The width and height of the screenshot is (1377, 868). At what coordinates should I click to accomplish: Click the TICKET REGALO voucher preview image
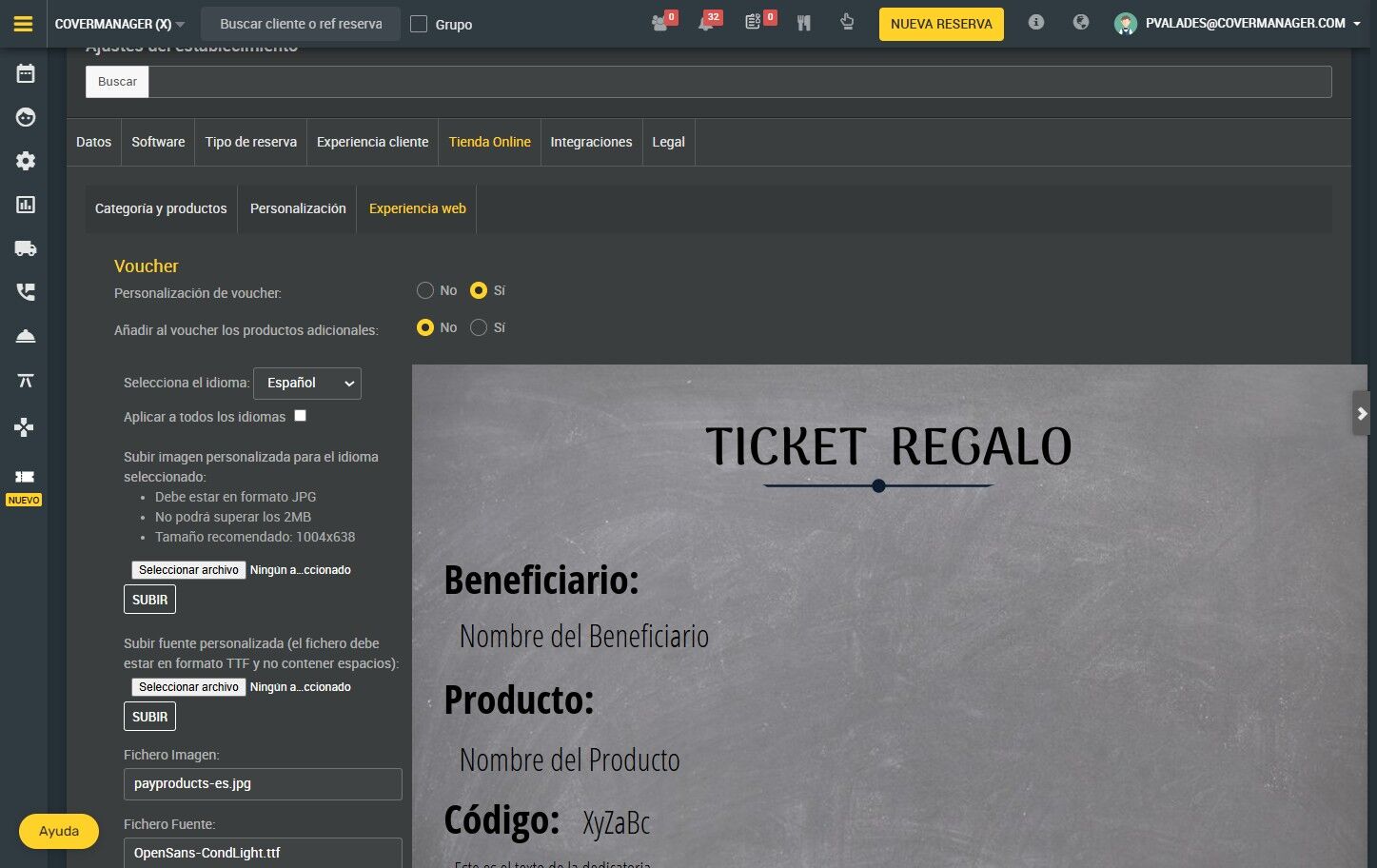(x=890, y=616)
